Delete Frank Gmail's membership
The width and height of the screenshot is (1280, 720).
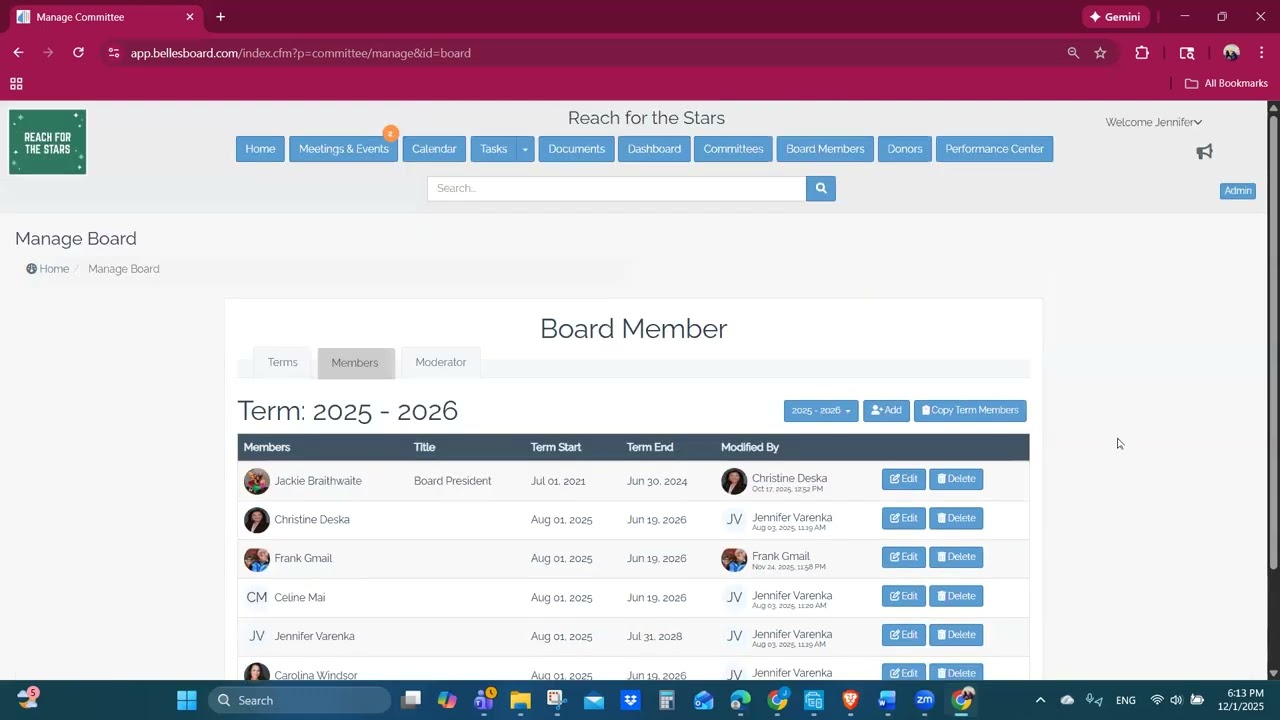[956, 557]
